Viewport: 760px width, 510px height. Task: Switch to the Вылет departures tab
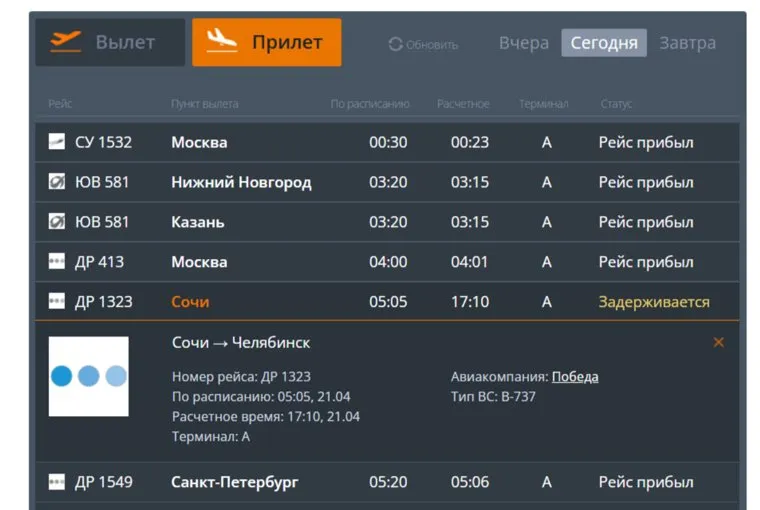click(110, 42)
